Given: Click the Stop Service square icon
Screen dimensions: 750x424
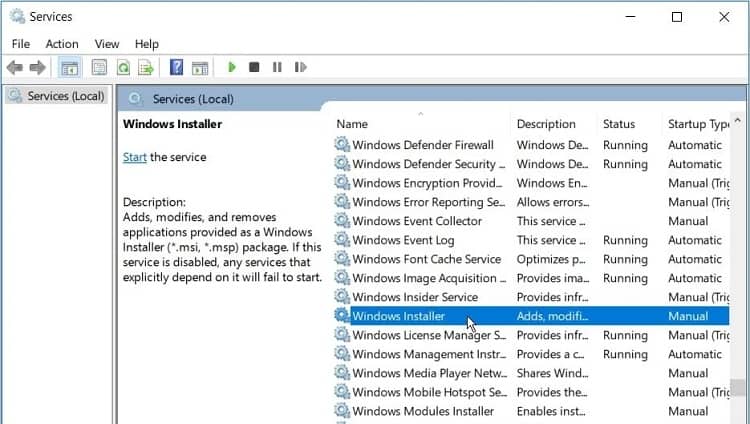Looking at the screenshot, I should click(x=254, y=67).
